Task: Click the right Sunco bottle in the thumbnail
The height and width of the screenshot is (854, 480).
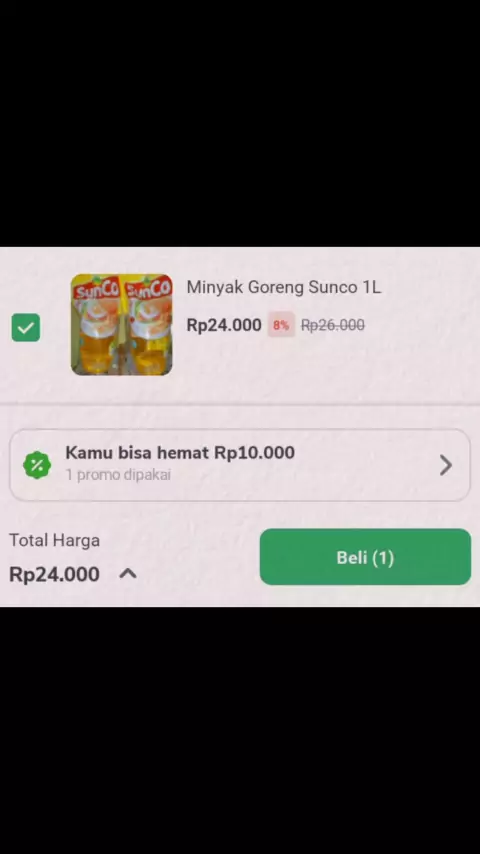Action: pos(147,325)
